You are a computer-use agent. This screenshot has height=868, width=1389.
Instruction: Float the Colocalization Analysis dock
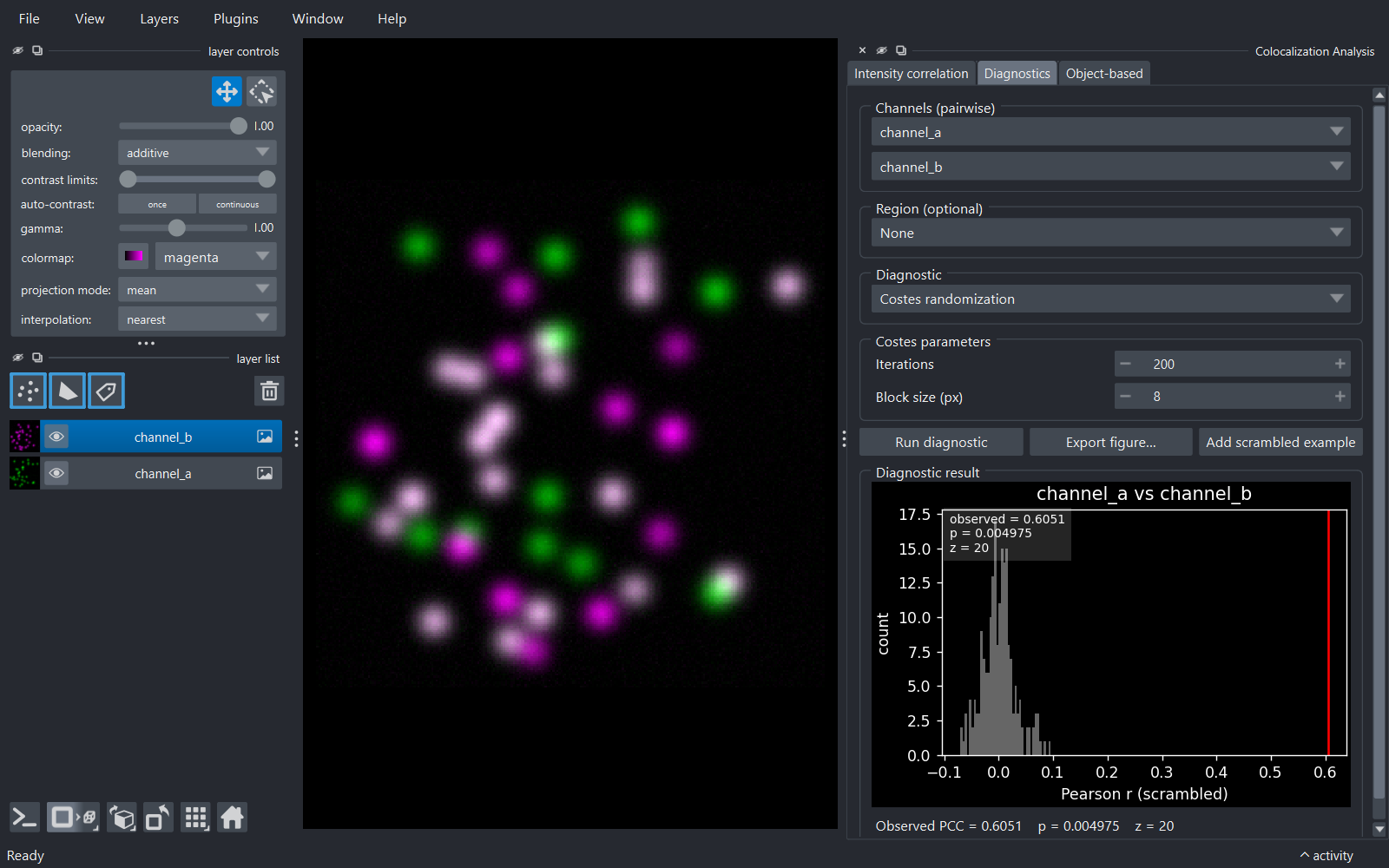point(901,50)
